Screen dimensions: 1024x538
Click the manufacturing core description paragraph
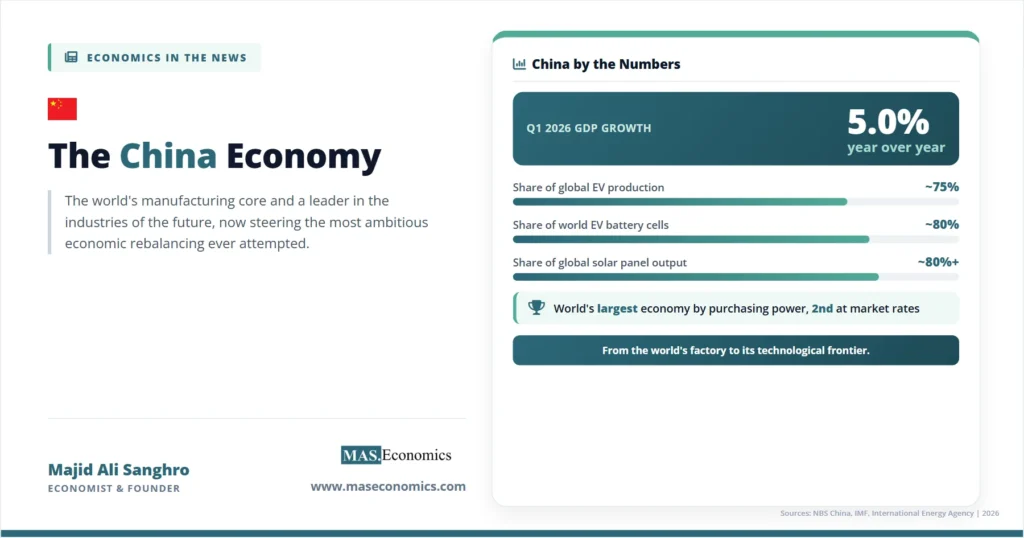click(246, 222)
